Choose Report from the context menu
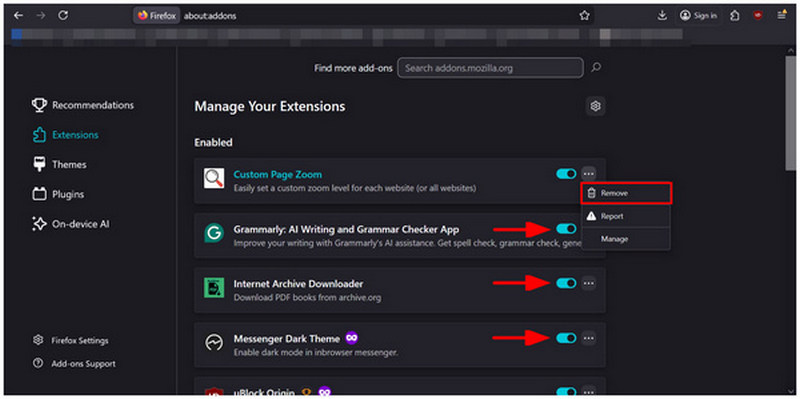 [x=626, y=216]
